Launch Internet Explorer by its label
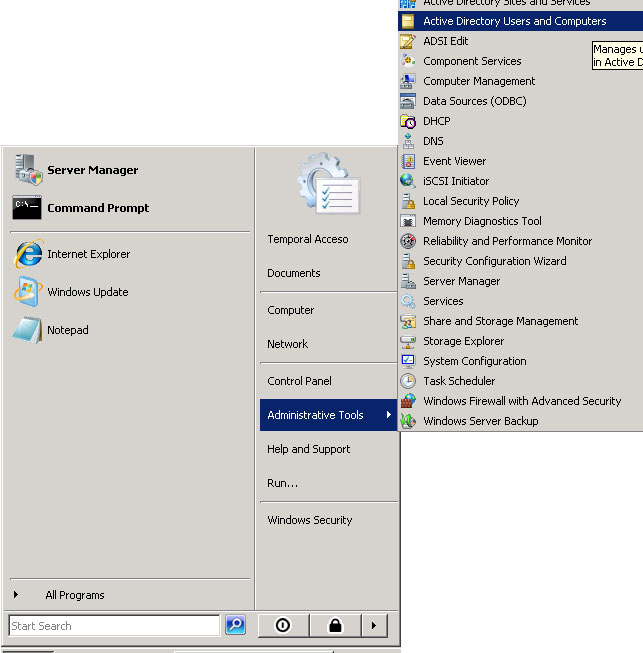The width and height of the screenshot is (643, 653). tap(89, 254)
